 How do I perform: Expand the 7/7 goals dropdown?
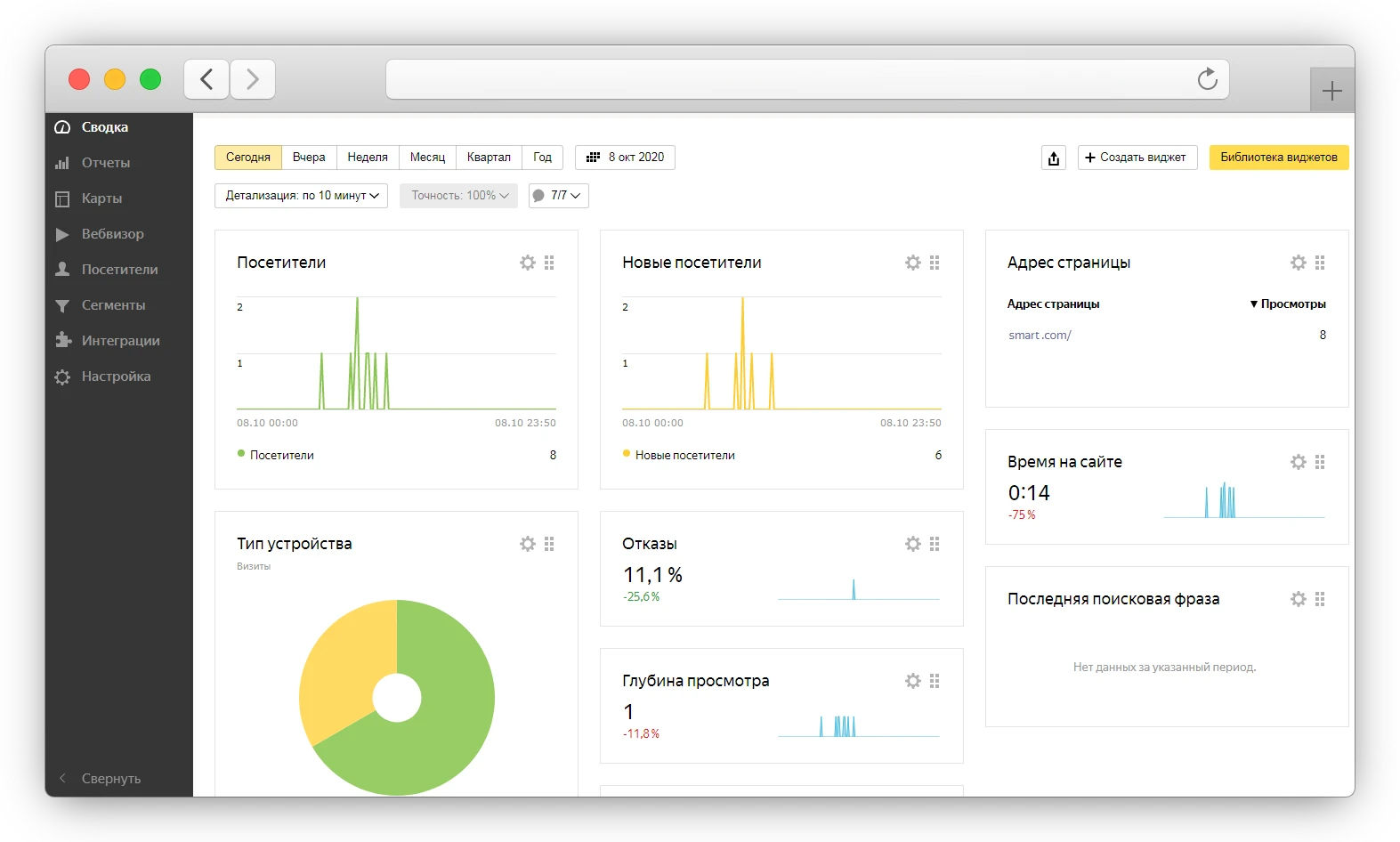[x=558, y=196]
